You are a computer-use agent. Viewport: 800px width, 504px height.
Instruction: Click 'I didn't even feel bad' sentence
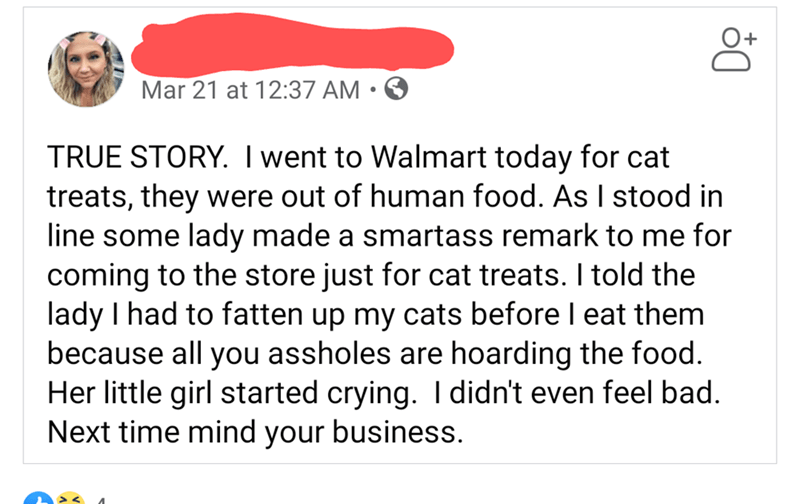click(x=577, y=393)
